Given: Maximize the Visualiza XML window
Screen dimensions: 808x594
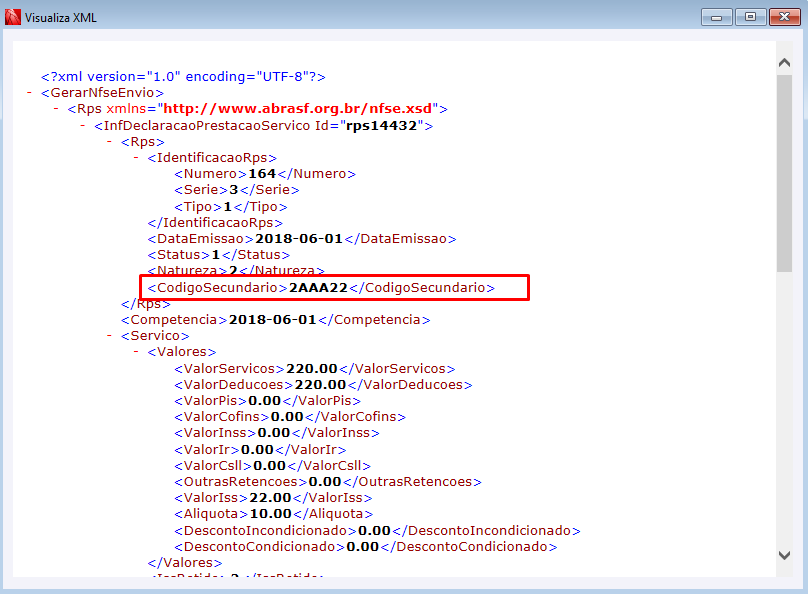Looking at the screenshot, I should 750,17.
